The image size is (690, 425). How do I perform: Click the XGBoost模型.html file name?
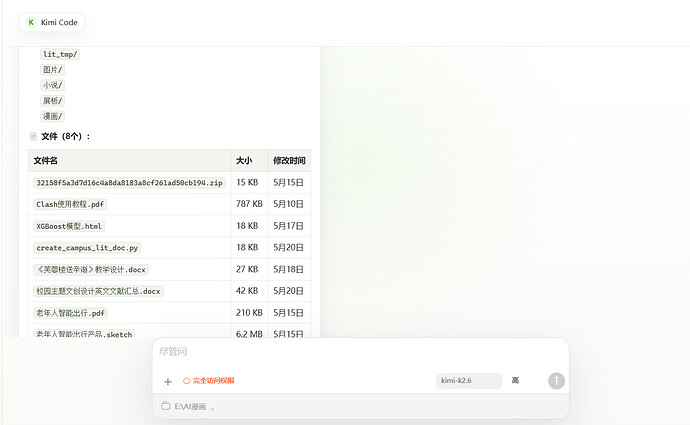(69, 226)
